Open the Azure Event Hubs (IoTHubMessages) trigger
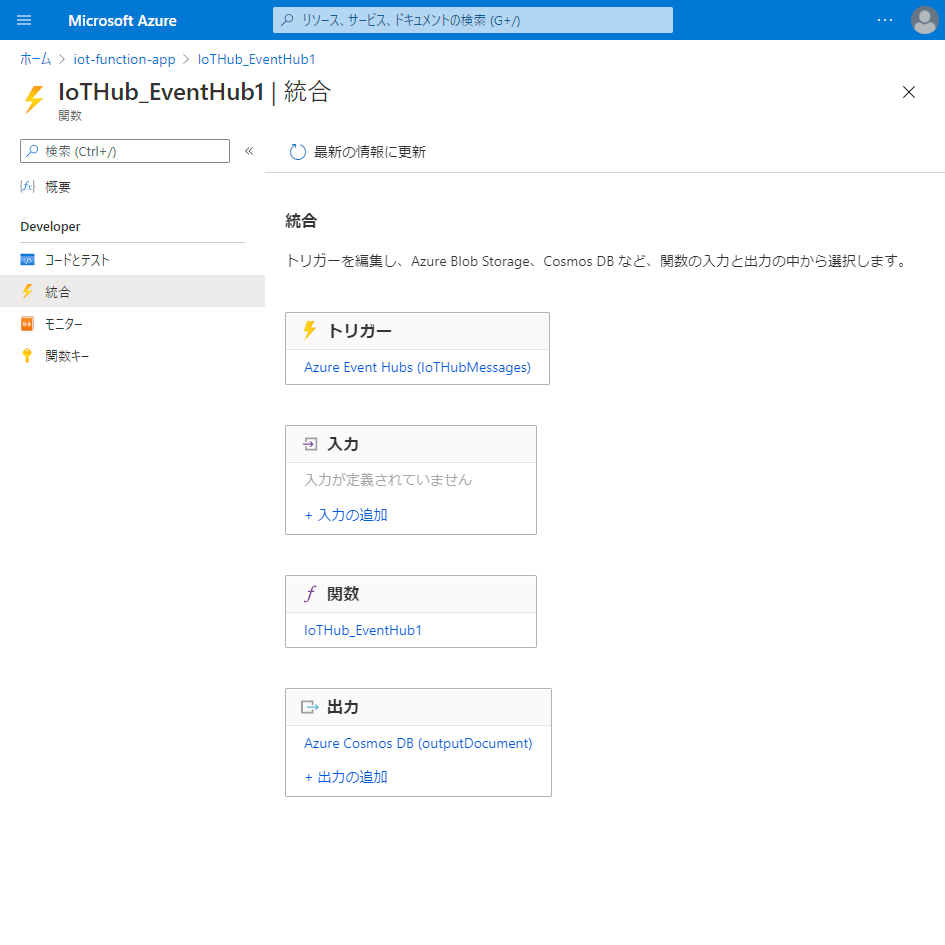The image size is (945, 945). pyautogui.click(x=417, y=367)
